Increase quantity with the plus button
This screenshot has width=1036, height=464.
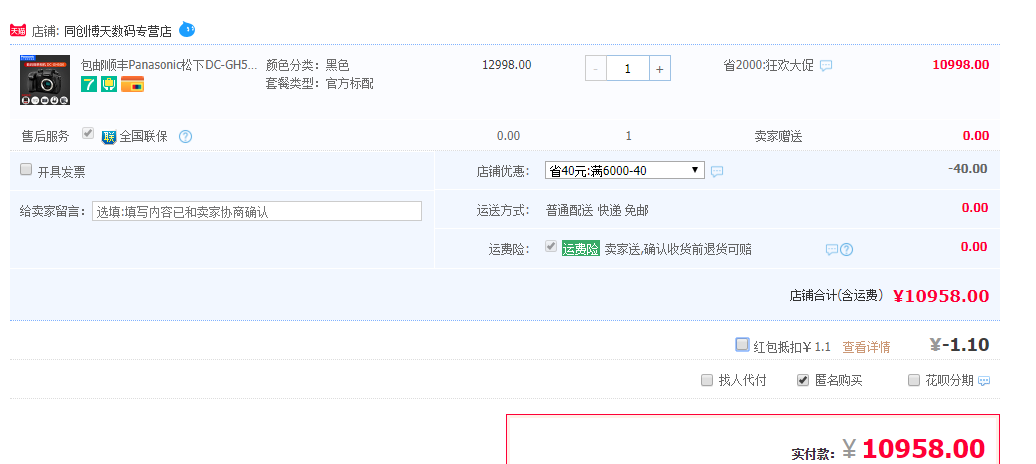coord(659,69)
